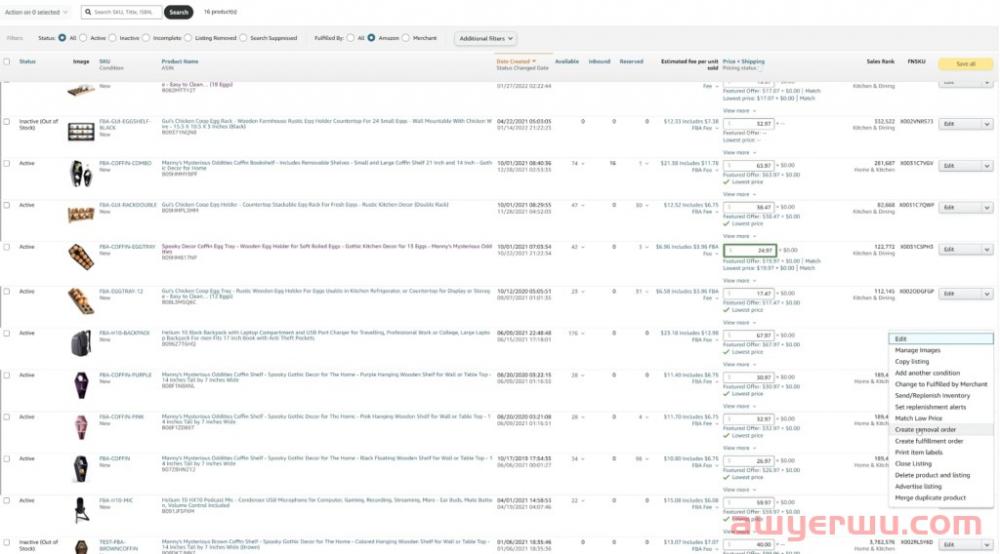Choose Print item labels menu entry
This screenshot has height=554, width=1000.
pos(918,453)
